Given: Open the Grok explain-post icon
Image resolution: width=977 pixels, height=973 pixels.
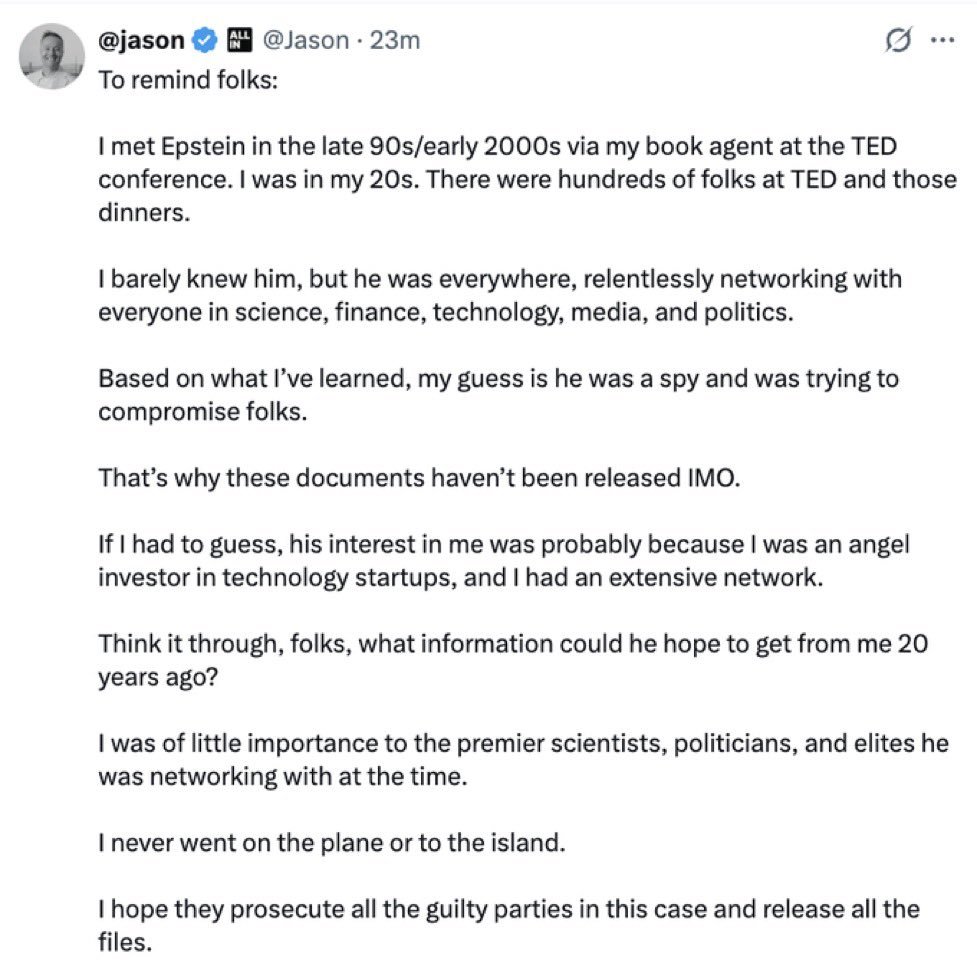Looking at the screenshot, I should [x=898, y=41].
